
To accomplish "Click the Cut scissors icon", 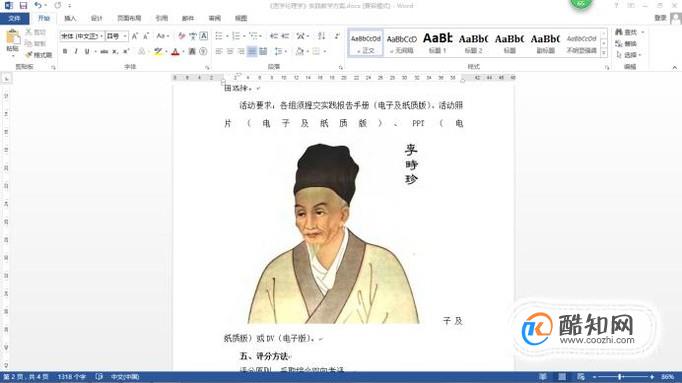I will (29, 32).
